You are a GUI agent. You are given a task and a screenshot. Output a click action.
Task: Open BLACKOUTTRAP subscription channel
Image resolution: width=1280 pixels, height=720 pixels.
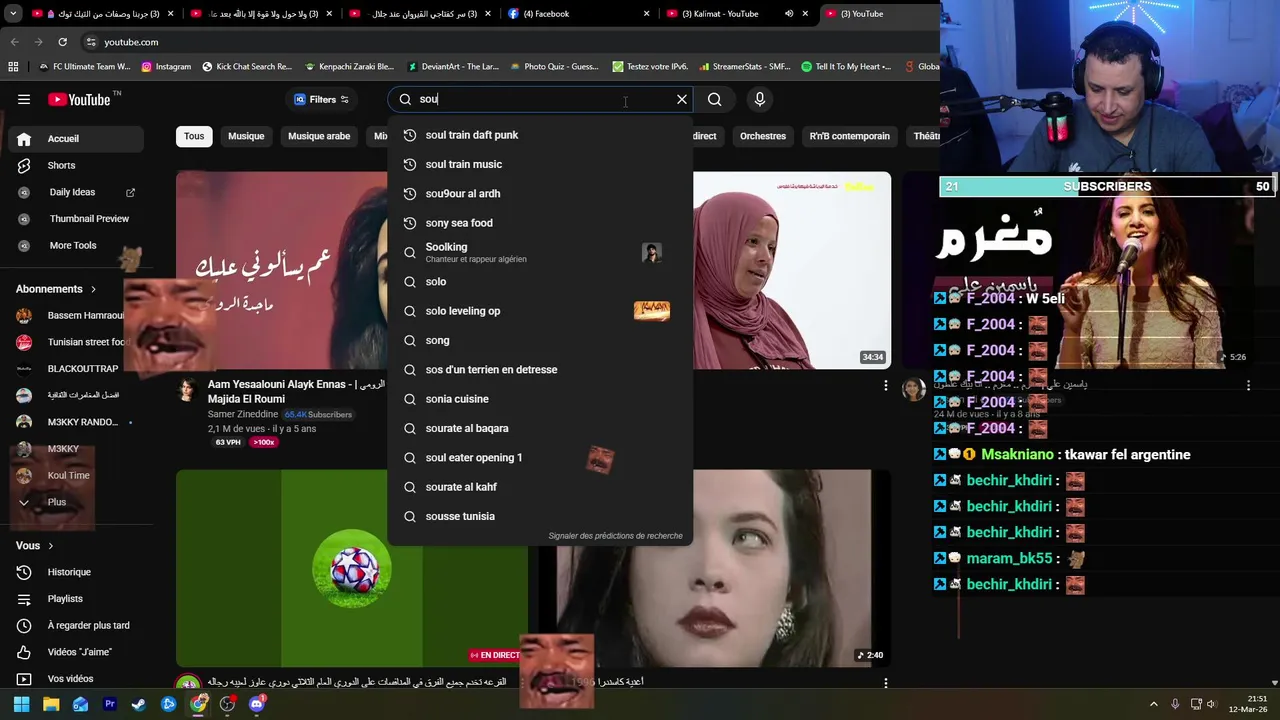(77, 369)
